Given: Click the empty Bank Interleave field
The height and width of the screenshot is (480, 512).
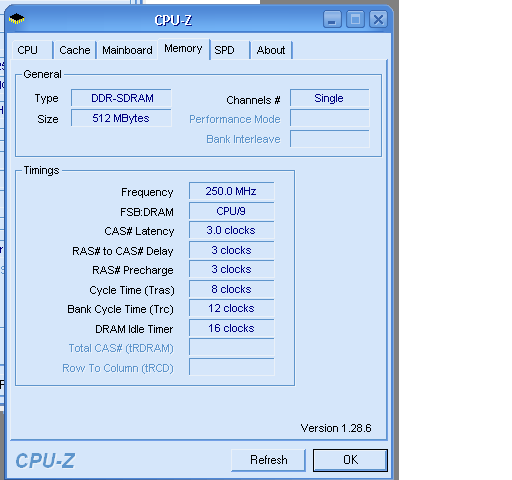Looking at the screenshot, I should (329, 139).
